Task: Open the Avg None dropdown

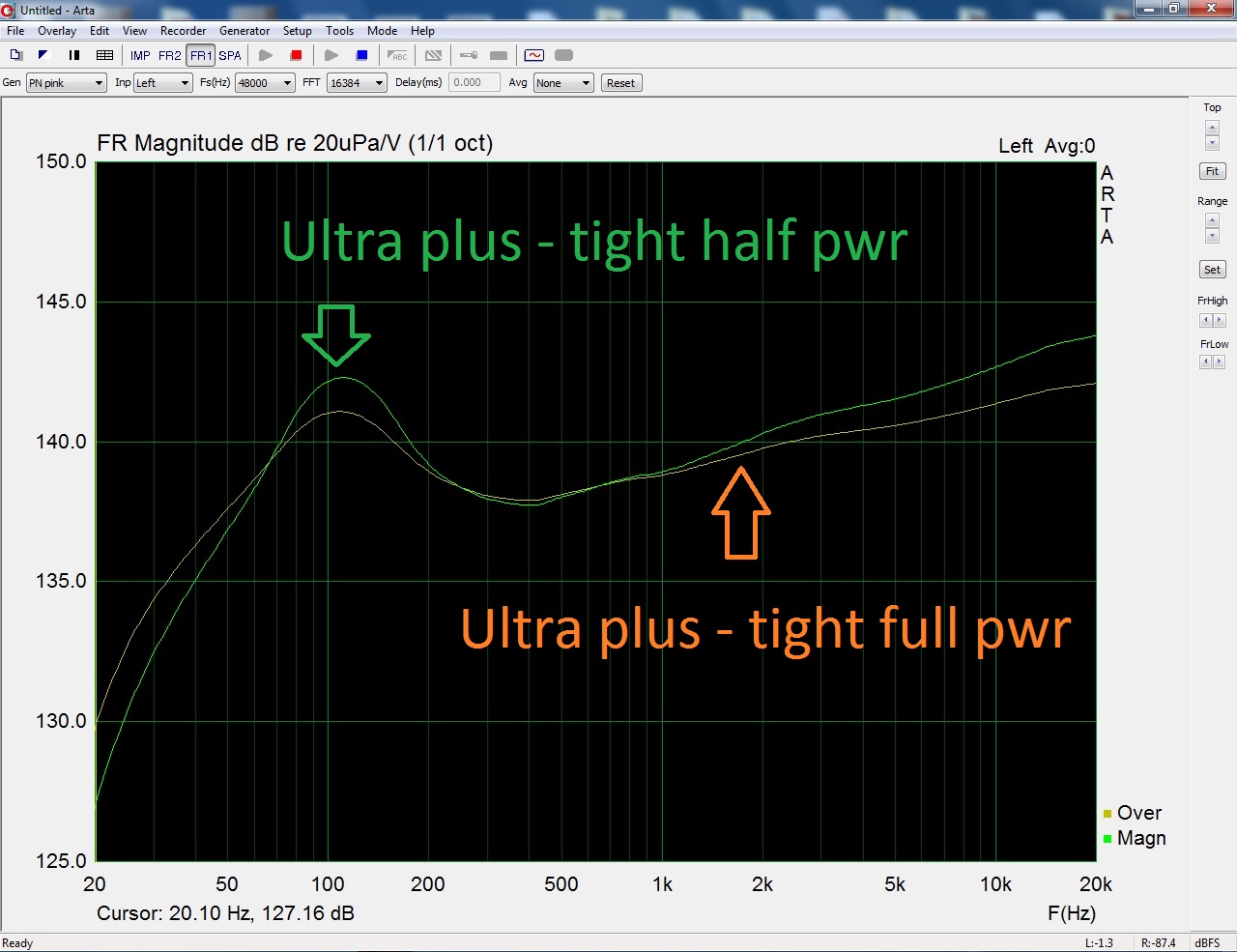Action: coord(563,83)
